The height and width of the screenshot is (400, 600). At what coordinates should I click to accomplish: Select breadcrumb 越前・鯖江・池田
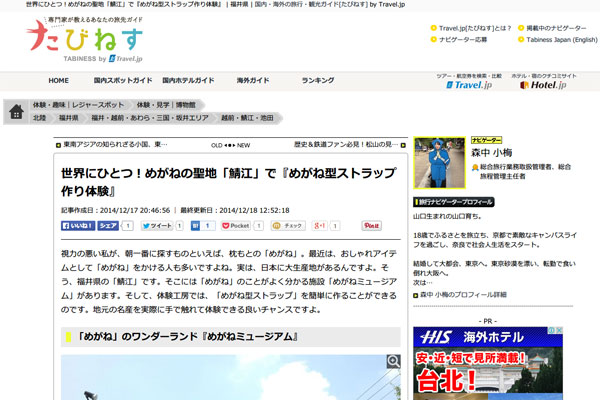click(x=247, y=118)
